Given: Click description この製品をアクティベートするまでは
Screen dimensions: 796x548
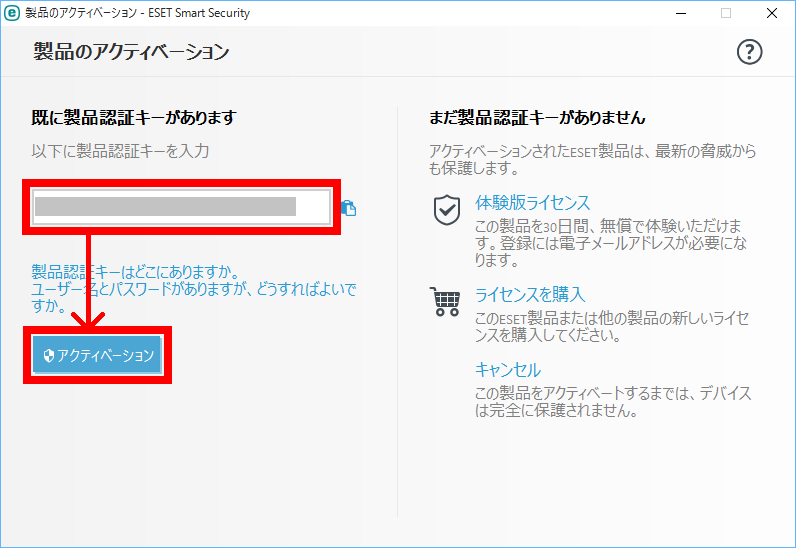Looking at the screenshot, I should (613, 401).
